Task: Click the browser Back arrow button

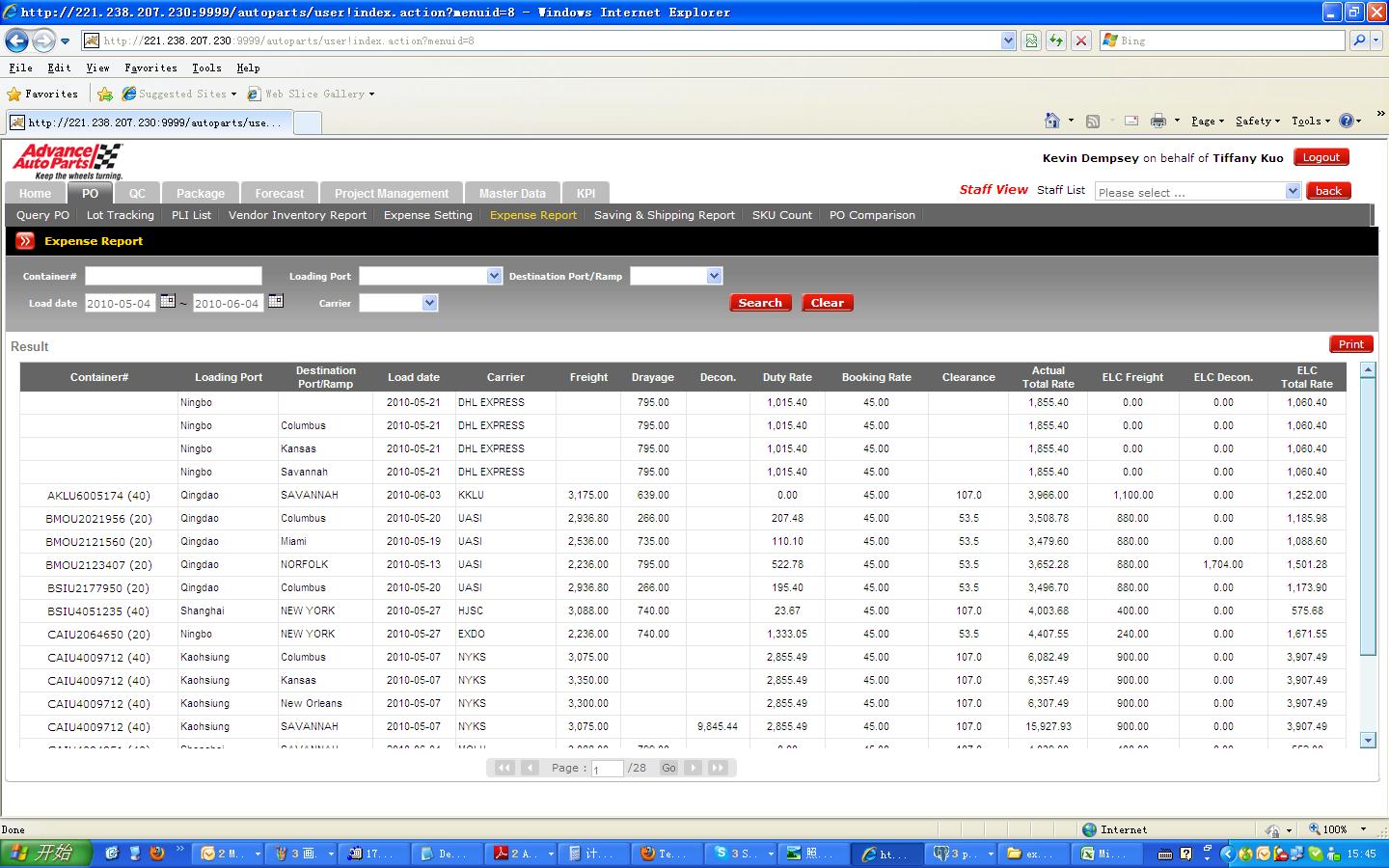Action: click(x=16, y=41)
